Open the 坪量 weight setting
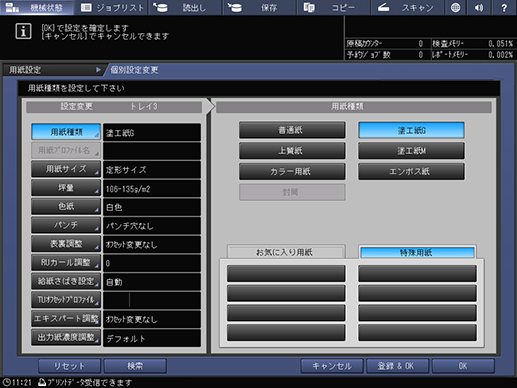The height and width of the screenshot is (388, 517). [x=66, y=188]
